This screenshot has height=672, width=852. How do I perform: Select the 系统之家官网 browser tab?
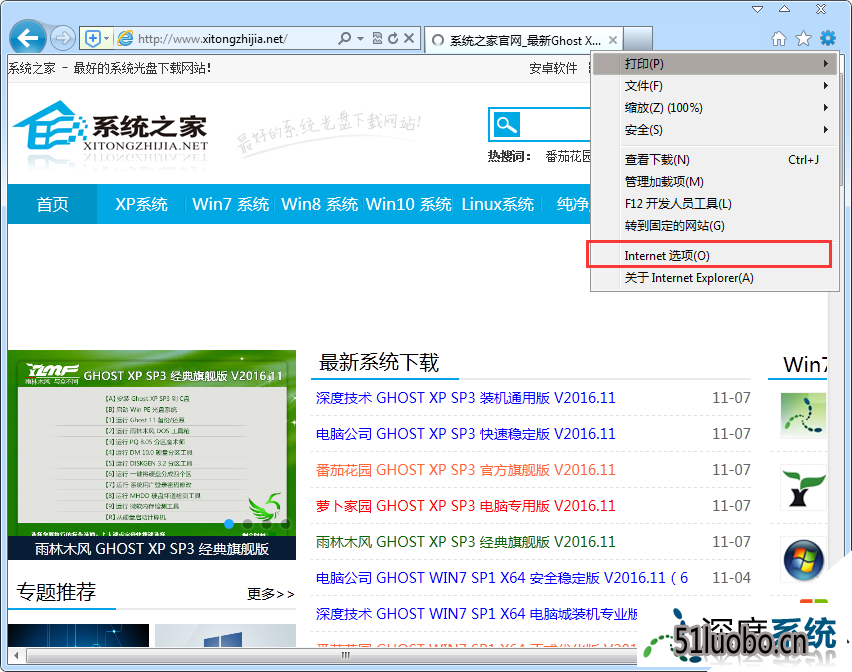click(x=523, y=40)
